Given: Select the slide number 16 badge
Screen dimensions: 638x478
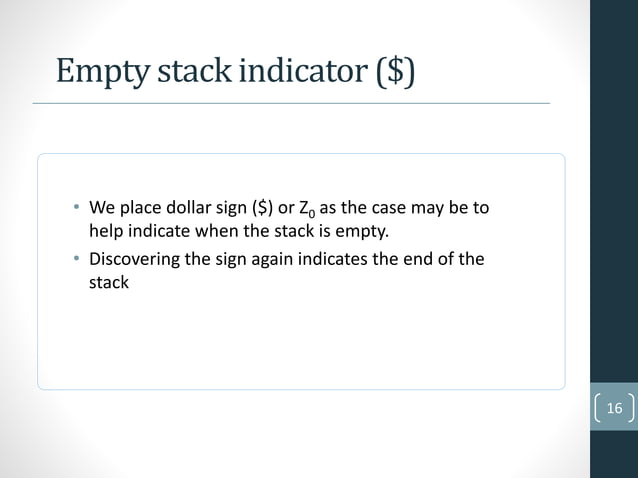Looking at the screenshot, I should click(x=614, y=407).
